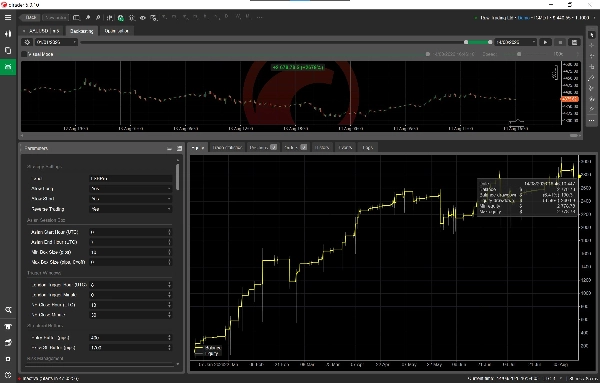Viewport: 600px width, 383px height.
Task: Open the Equity results tab
Action: [x=198, y=147]
